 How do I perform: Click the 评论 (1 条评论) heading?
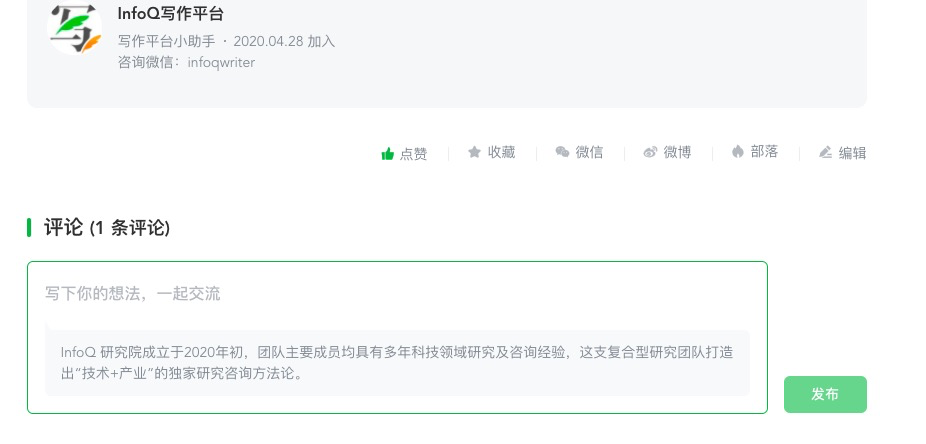pyautogui.click(x=107, y=228)
